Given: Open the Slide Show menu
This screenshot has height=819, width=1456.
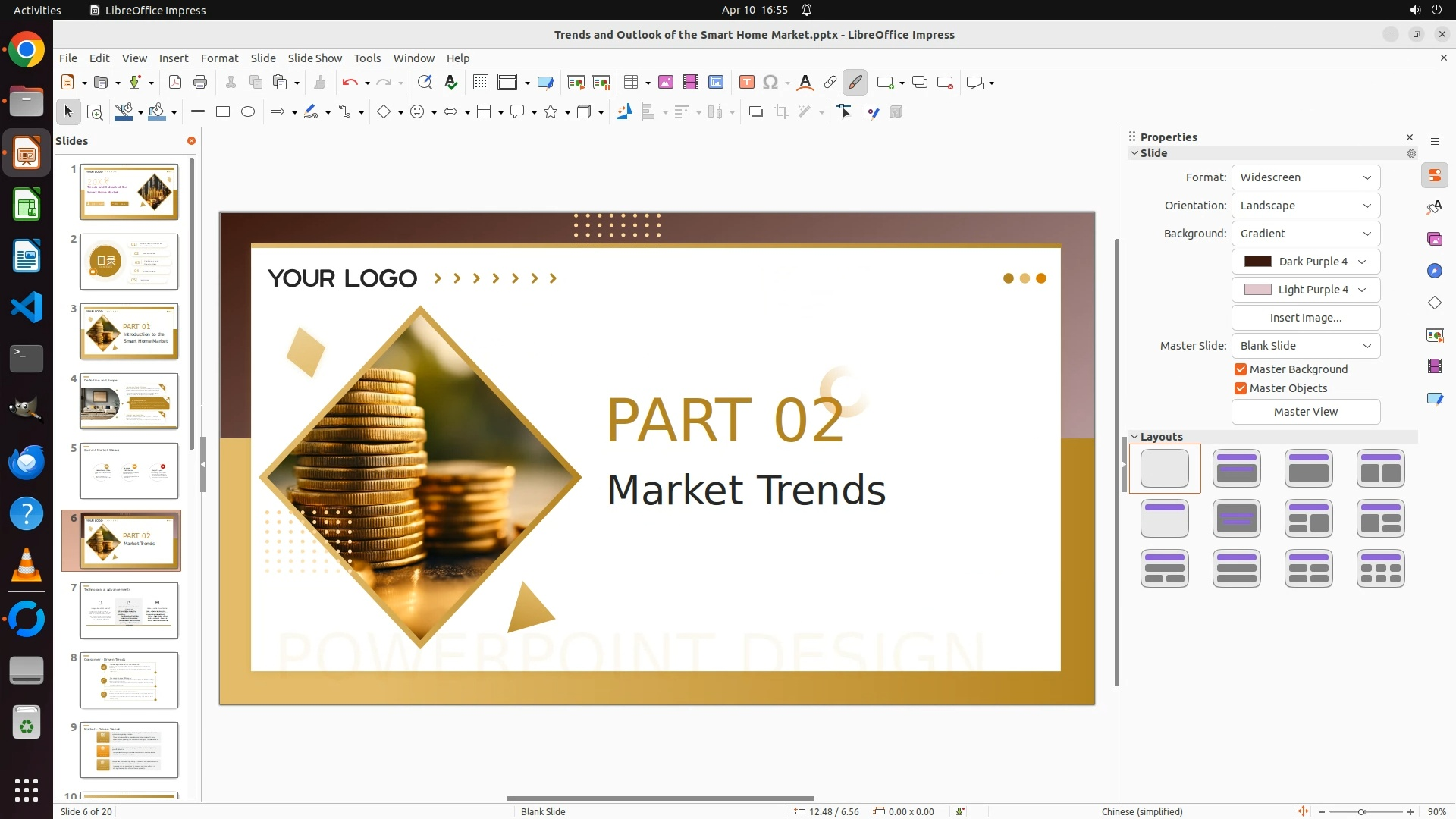Looking at the screenshot, I should click(315, 58).
